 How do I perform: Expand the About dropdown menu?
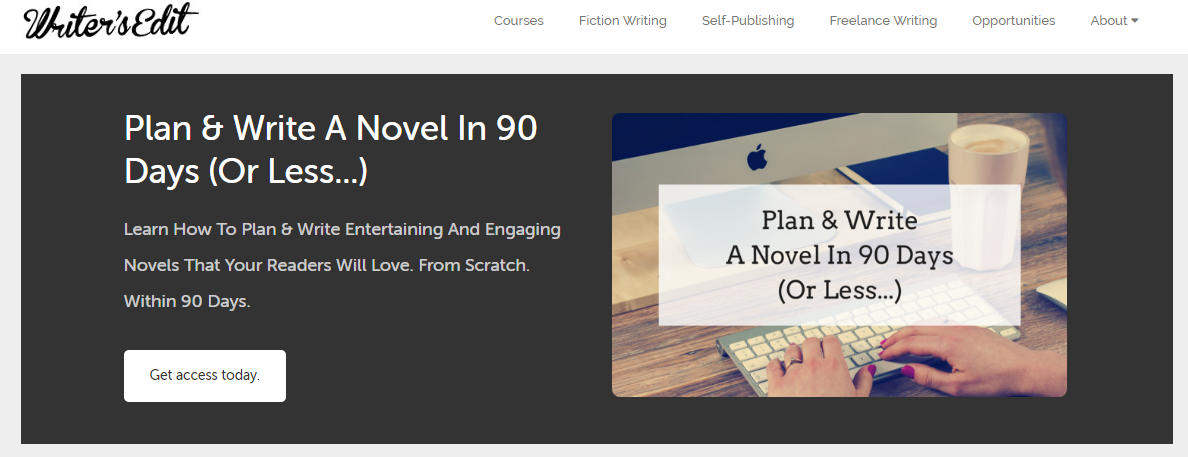coord(1115,21)
